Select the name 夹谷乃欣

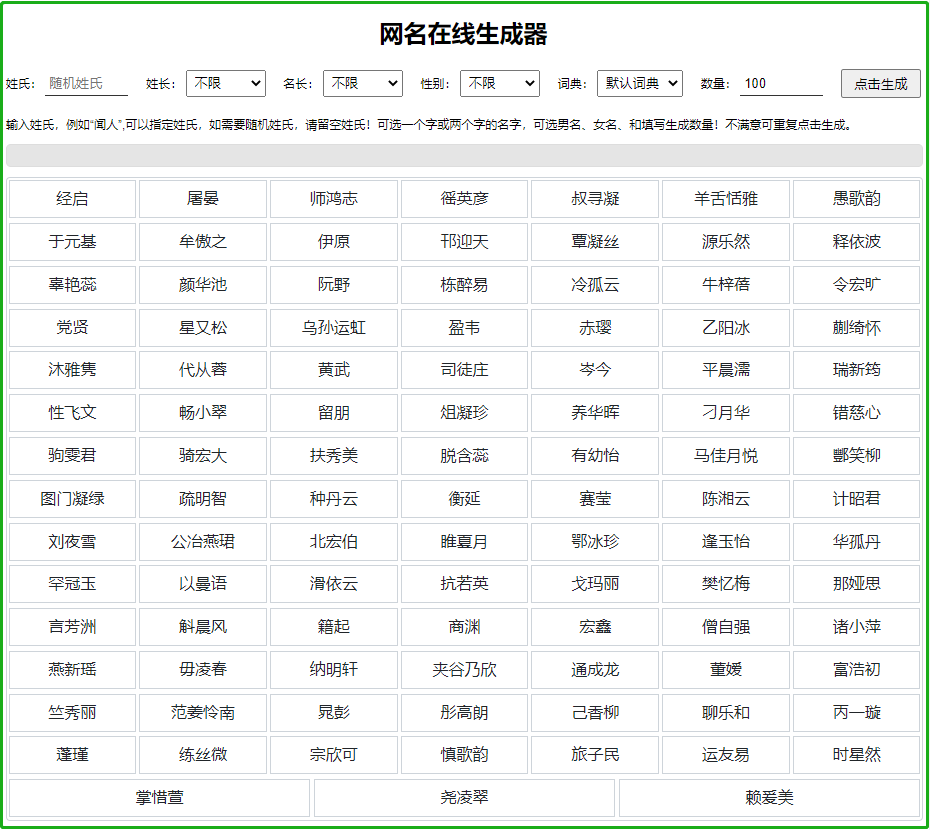point(464,670)
